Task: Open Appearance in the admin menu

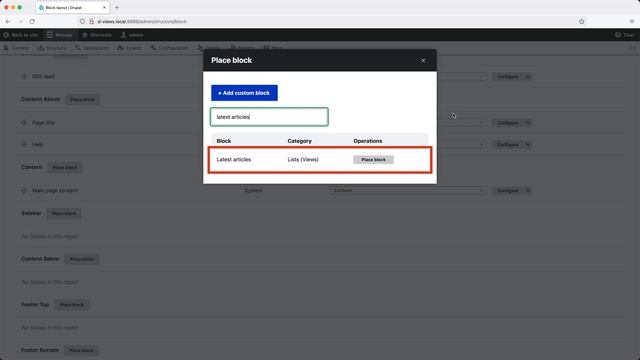Action: 92,48
